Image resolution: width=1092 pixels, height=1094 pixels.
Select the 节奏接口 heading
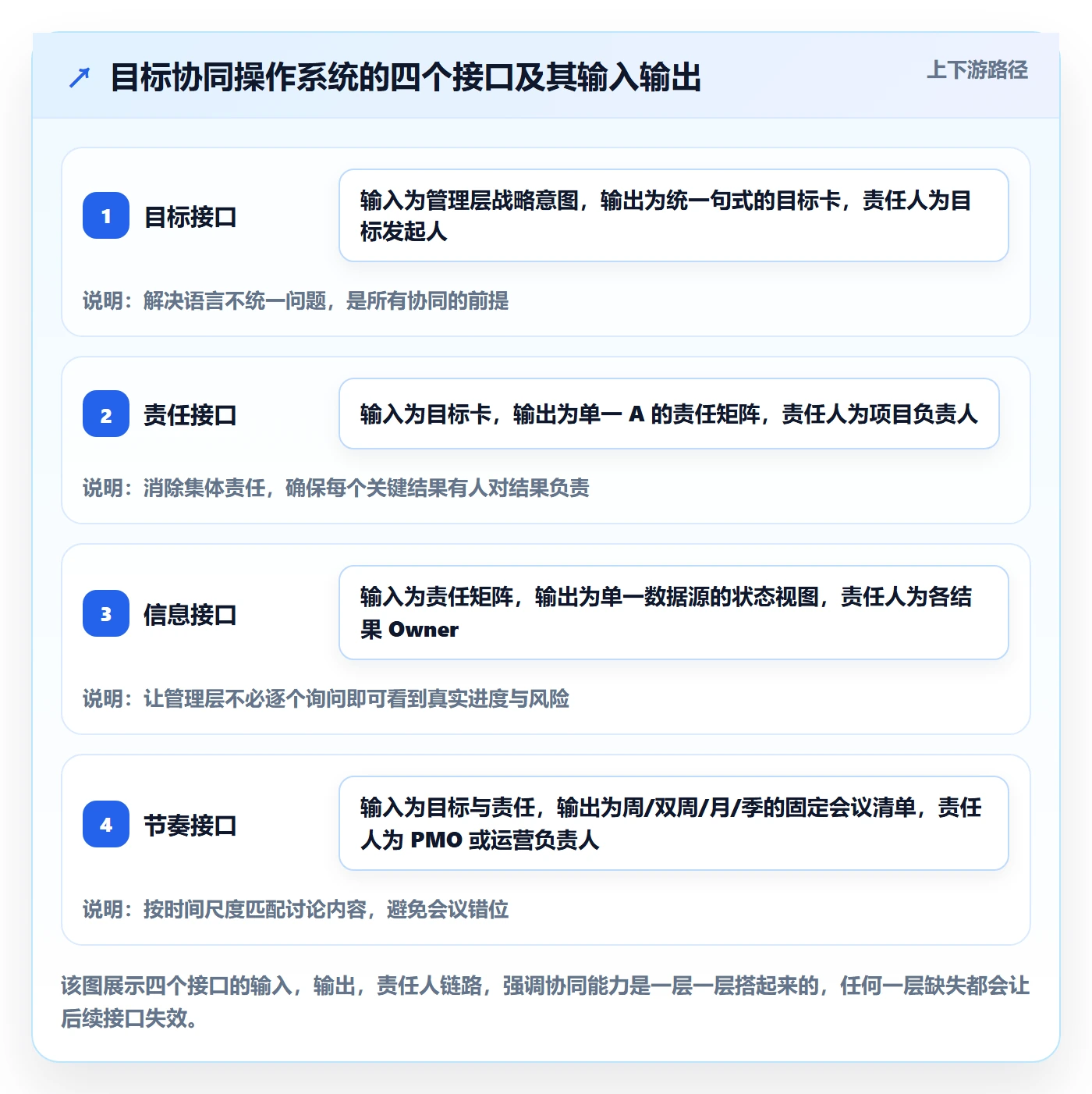click(x=190, y=825)
